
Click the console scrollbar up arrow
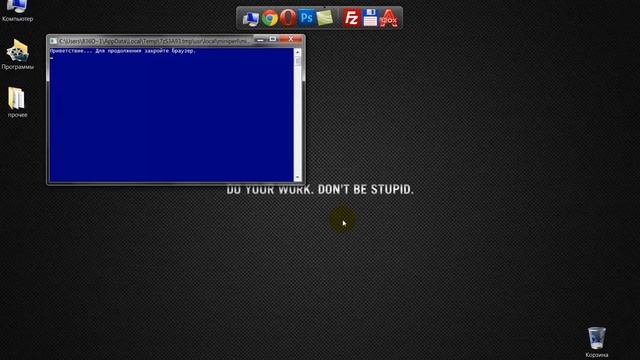[298, 52]
